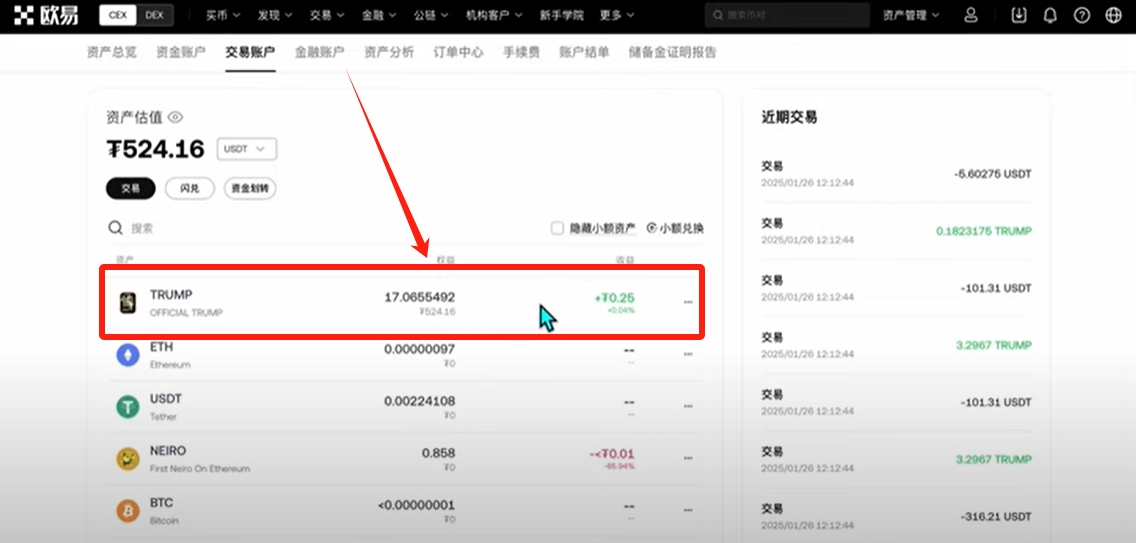The image size is (1136, 543).
Task: Click the BTC Bitcoin coin icon
Action: click(128, 511)
